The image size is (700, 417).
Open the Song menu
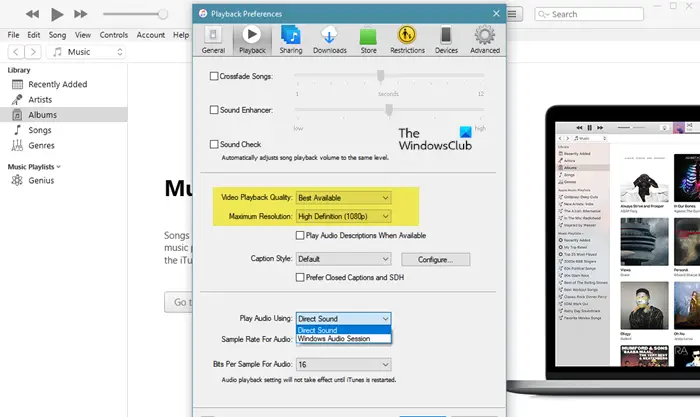[57, 35]
